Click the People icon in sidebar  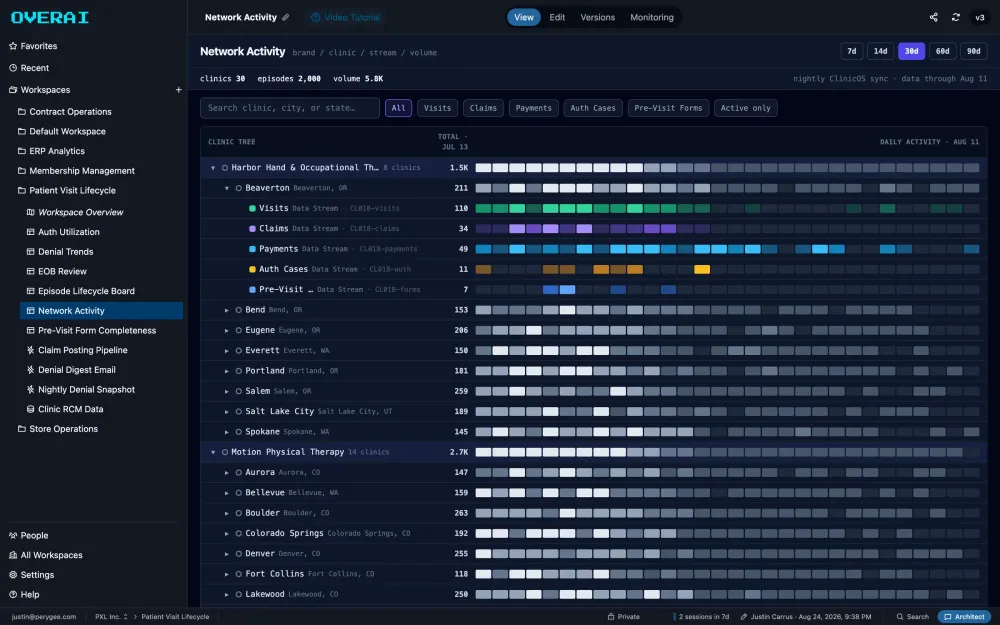coord(13,536)
